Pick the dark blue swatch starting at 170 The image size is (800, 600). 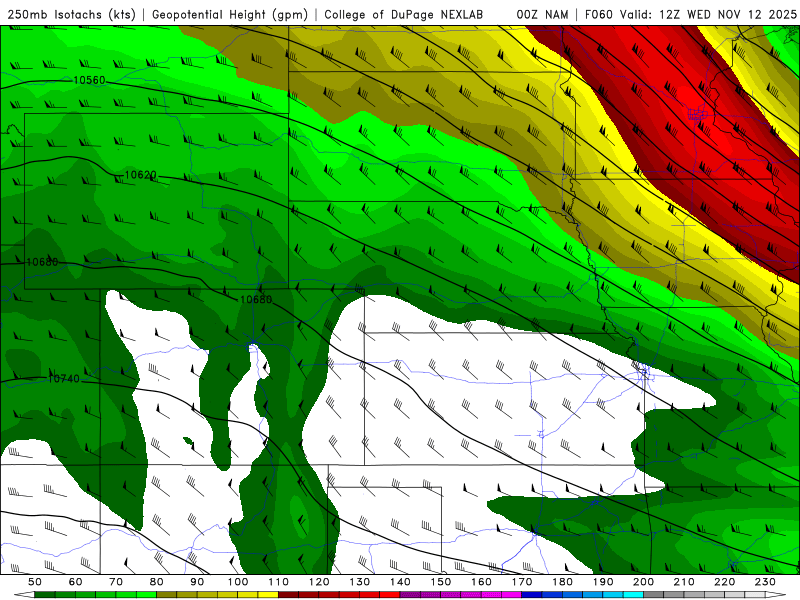coord(532,595)
